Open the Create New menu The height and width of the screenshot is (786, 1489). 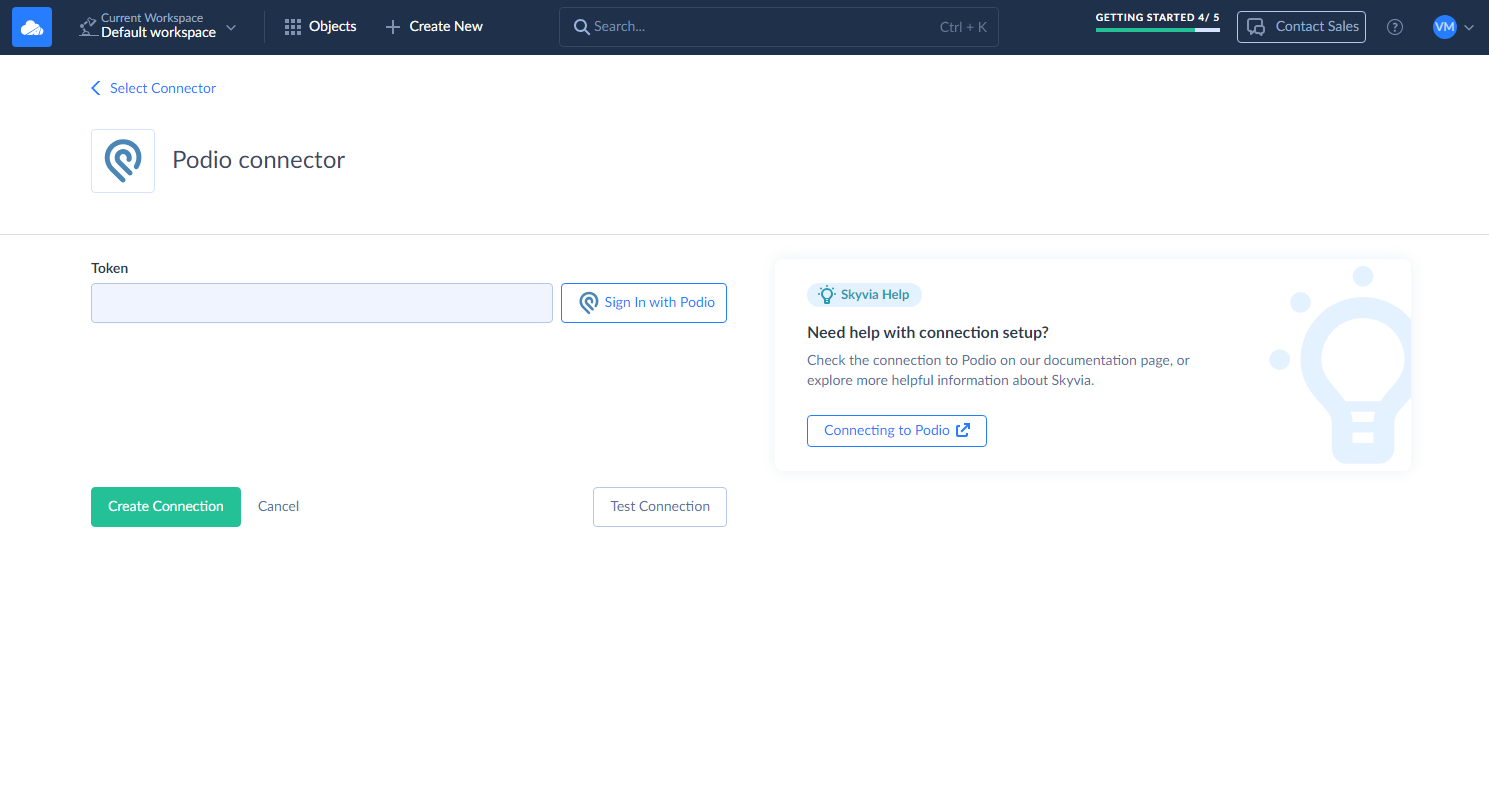(445, 27)
